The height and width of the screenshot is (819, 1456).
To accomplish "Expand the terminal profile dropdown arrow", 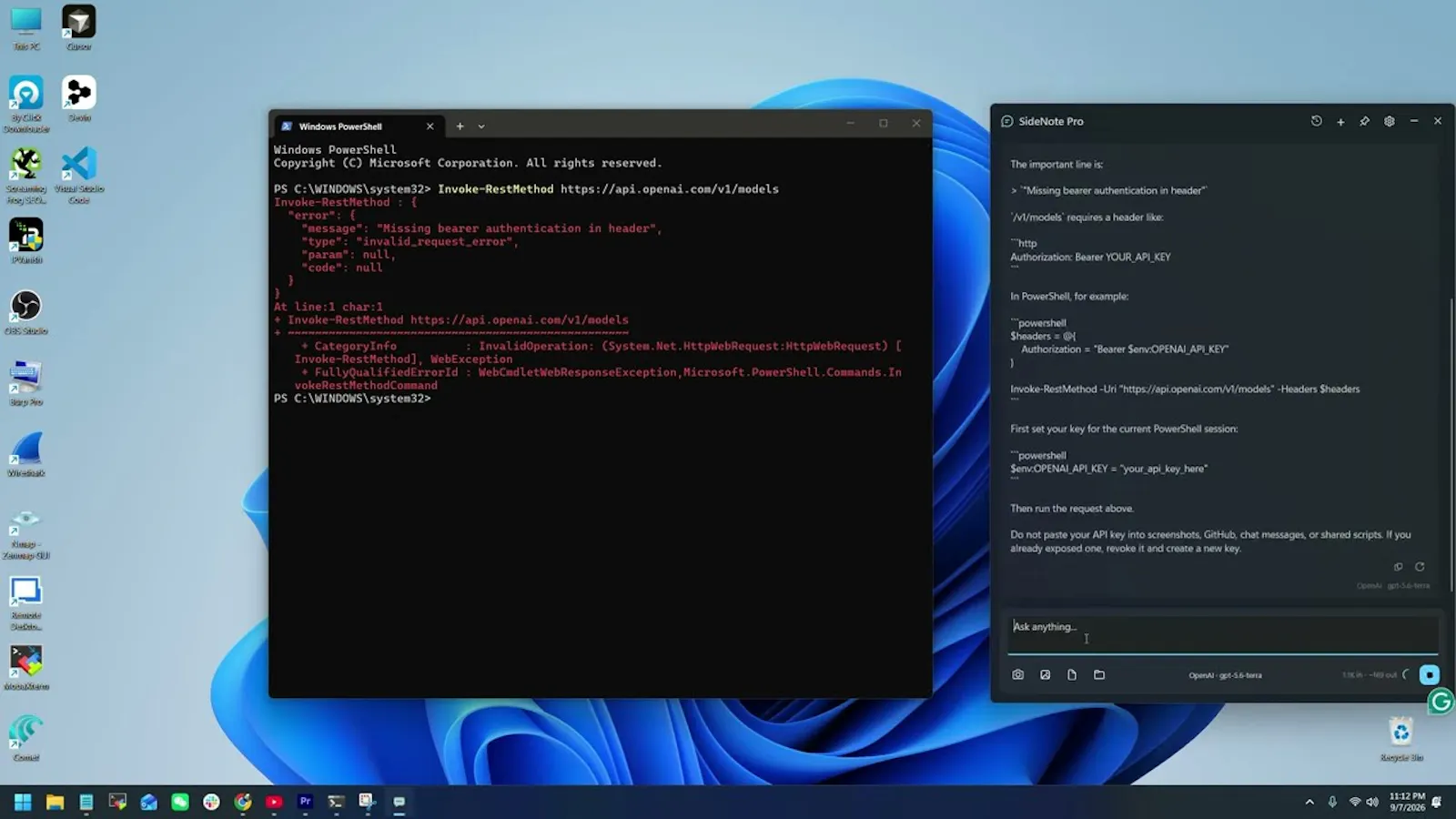I will click(x=481, y=126).
